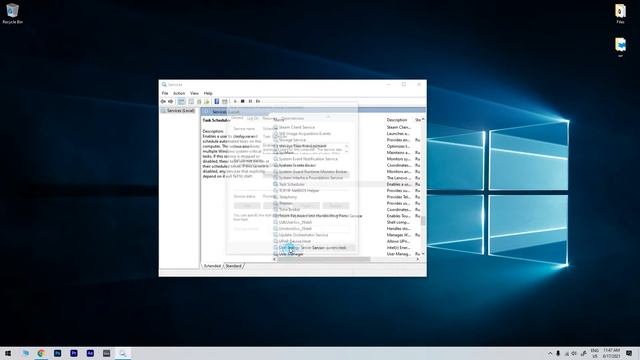Open the blue Help toolbar icon
The width and height of the screenshot is (640, 360).
tap(217, 101)
